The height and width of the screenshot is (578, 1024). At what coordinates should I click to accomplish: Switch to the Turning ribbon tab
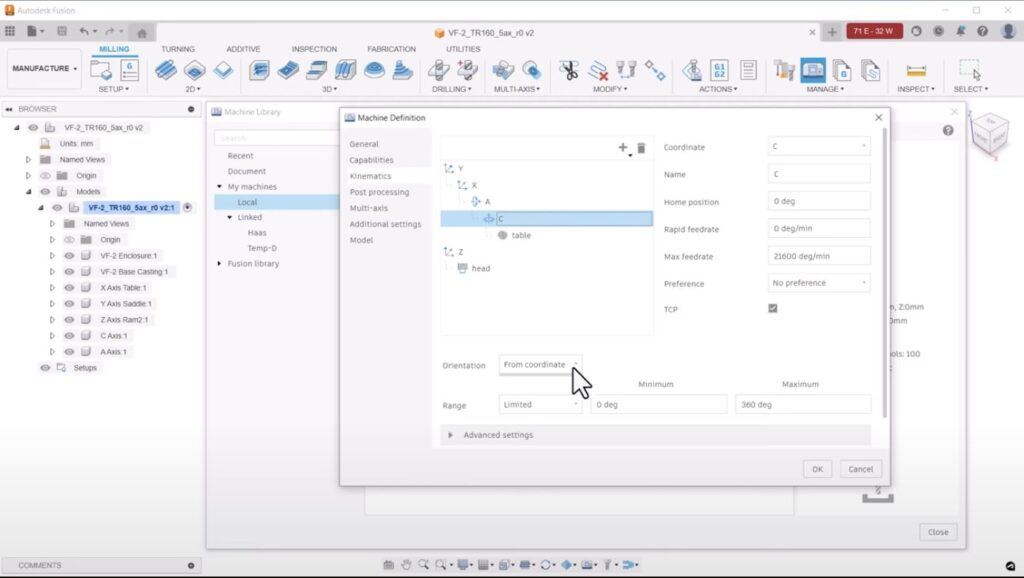[x=178, y=49]
